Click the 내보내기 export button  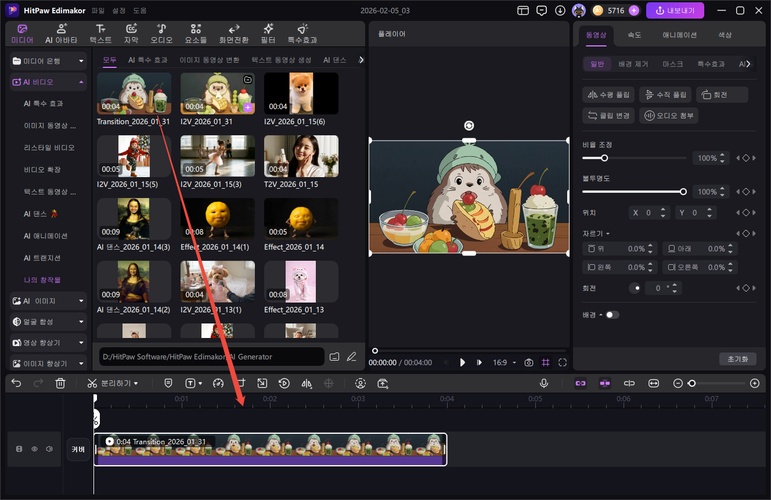pos(675,11)
